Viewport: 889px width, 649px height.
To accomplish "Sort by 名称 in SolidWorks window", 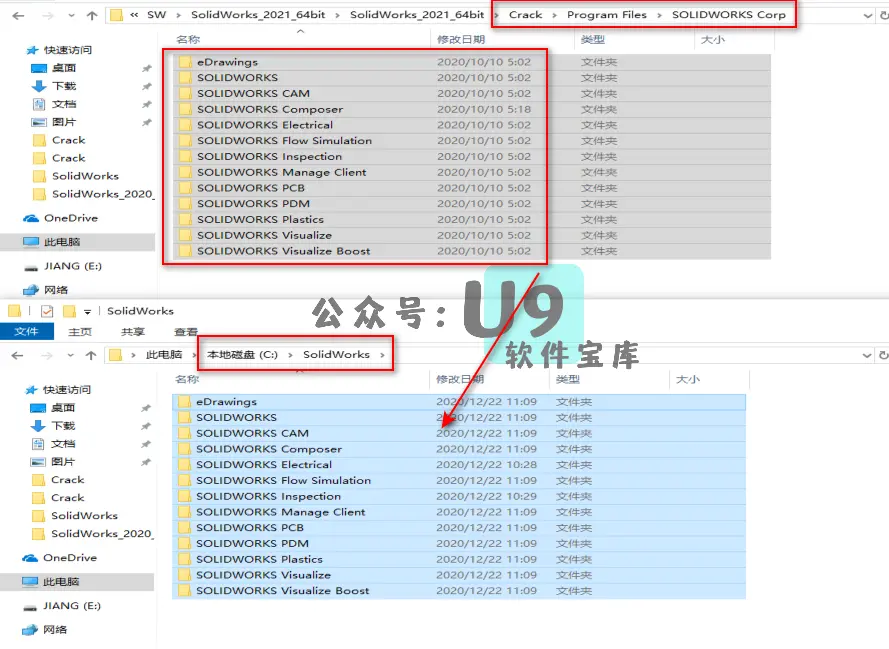I will 187,379.
